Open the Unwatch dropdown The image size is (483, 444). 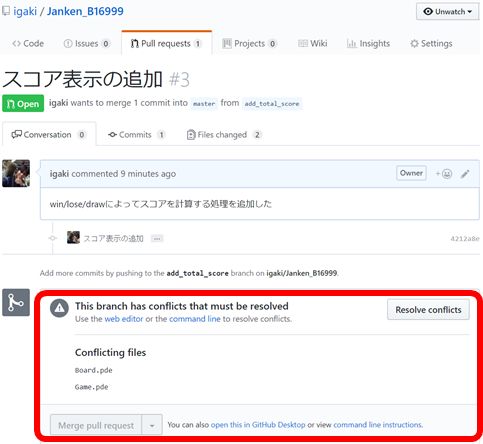tap(447, 12)
